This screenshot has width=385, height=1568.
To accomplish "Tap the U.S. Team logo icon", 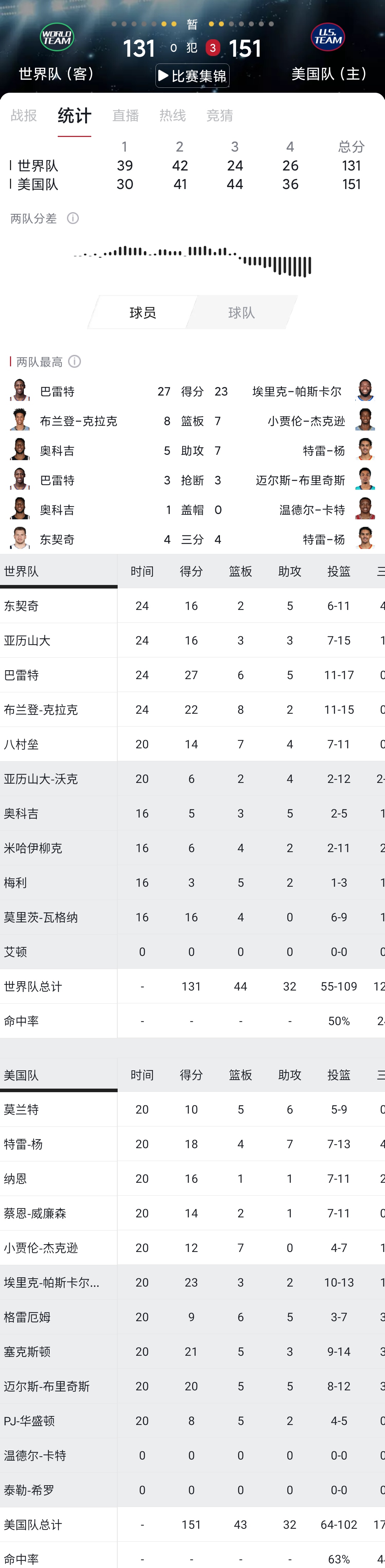I will (x=328, y=37).
